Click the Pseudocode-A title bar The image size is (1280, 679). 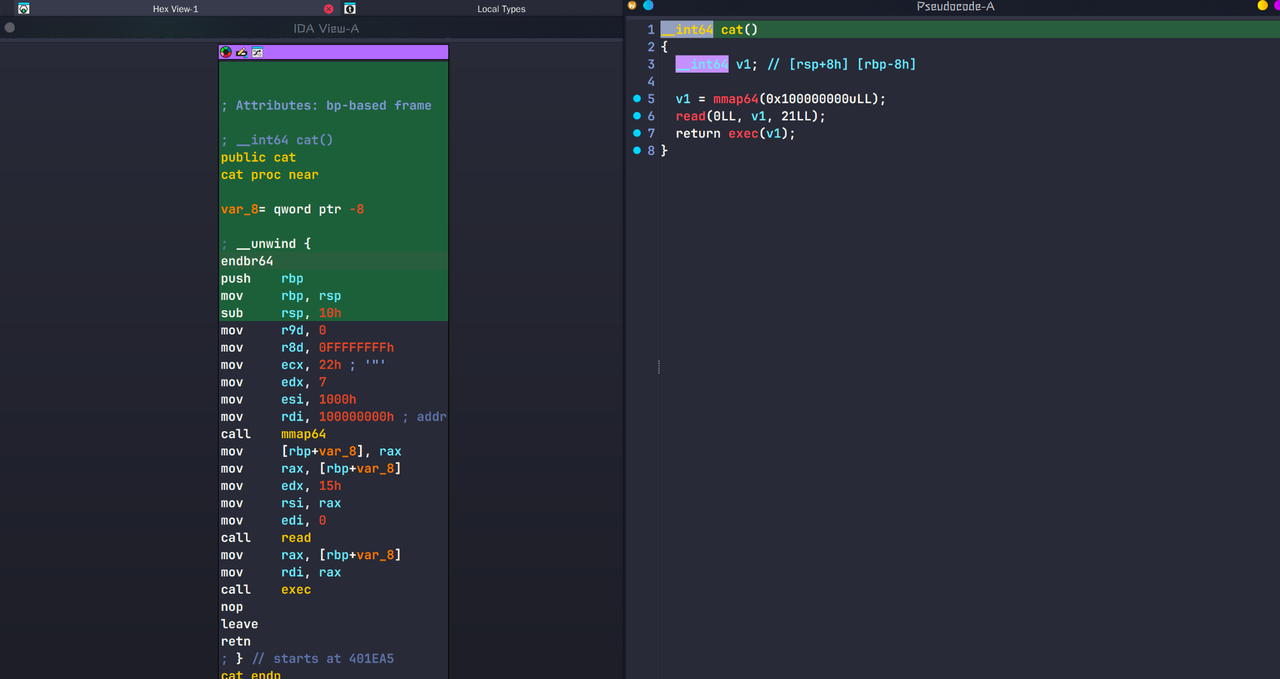(x=955, y=6)
